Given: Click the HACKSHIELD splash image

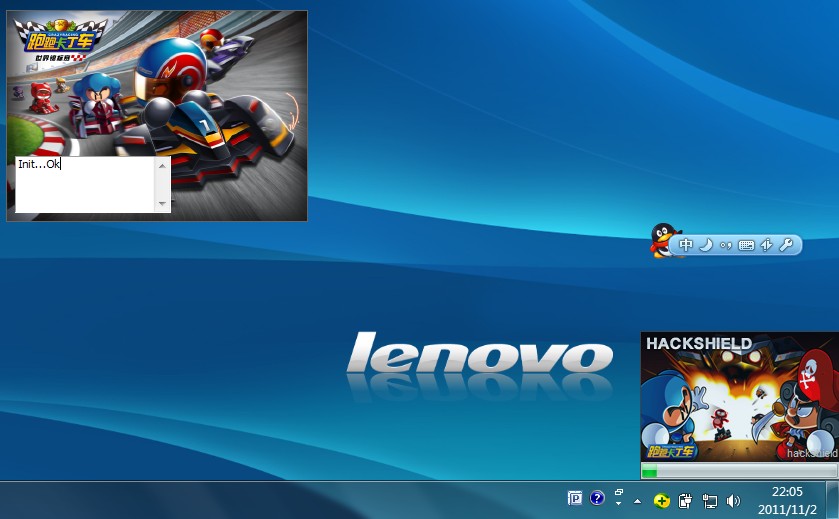Looking at the screenshot, I should pos(739,396).
